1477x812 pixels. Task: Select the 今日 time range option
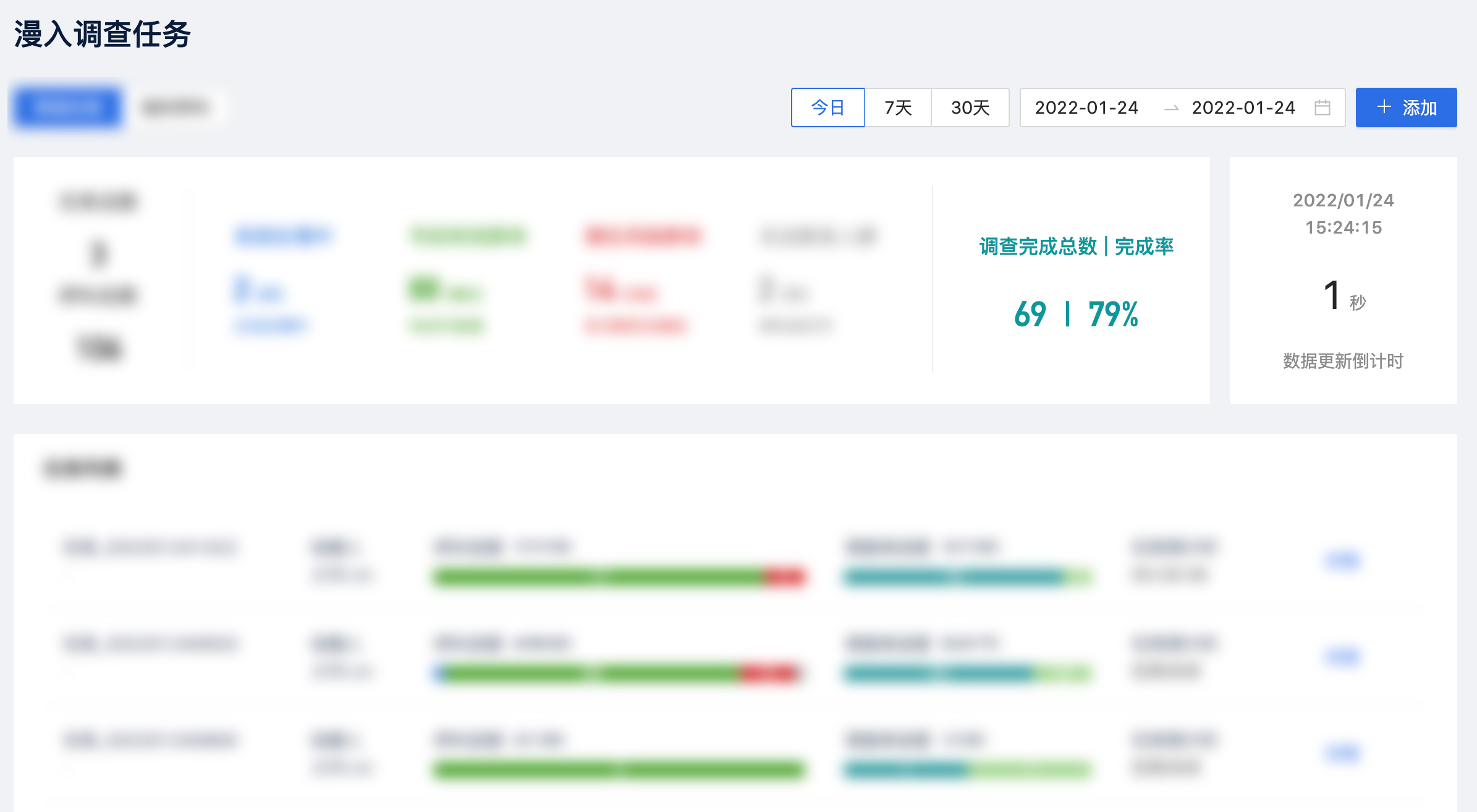(827, 108)
